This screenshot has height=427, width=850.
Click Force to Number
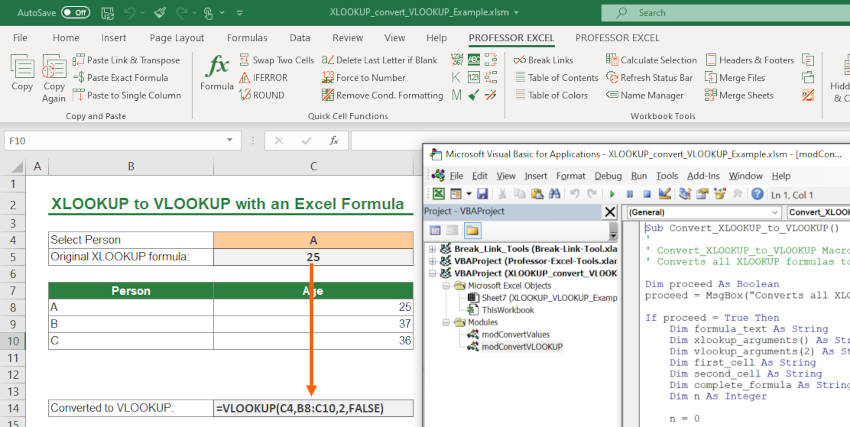[363, 77]
